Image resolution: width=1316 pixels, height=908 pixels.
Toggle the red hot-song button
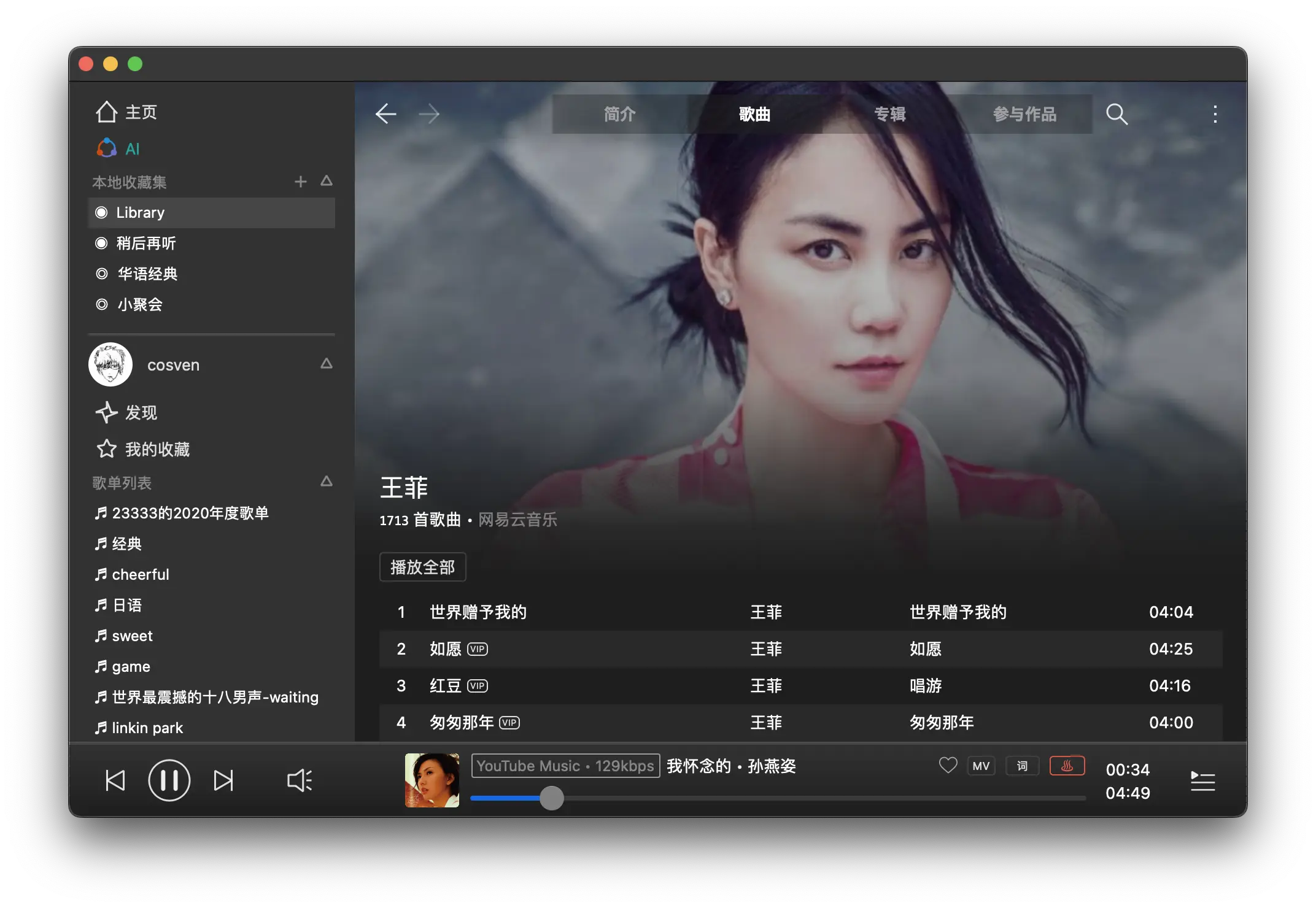[1067, 766]
